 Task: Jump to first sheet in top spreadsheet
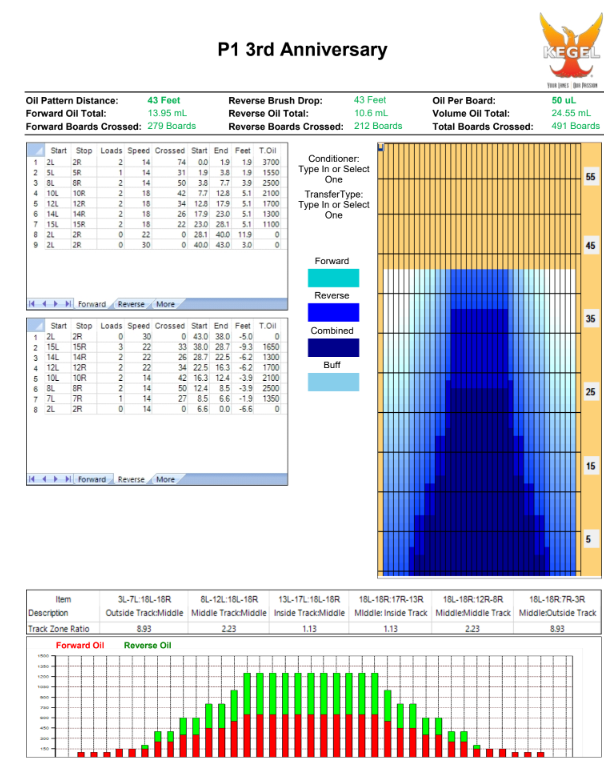33,303
